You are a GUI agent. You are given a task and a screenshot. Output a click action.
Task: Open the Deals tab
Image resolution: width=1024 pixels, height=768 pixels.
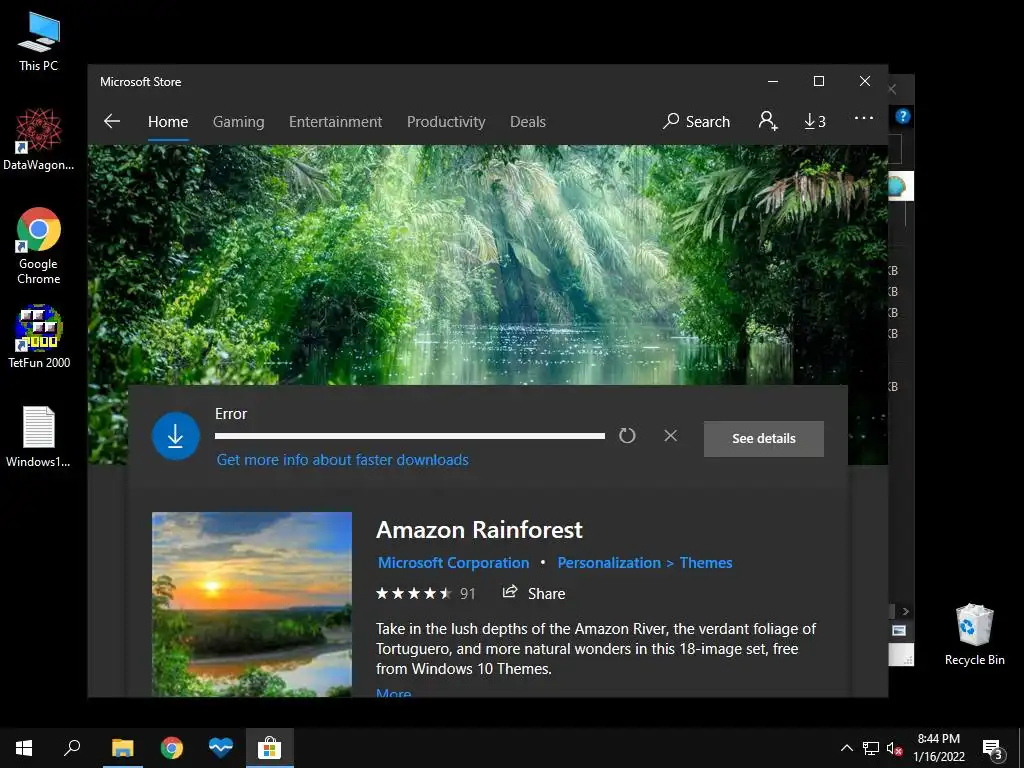tap(528, 121)
